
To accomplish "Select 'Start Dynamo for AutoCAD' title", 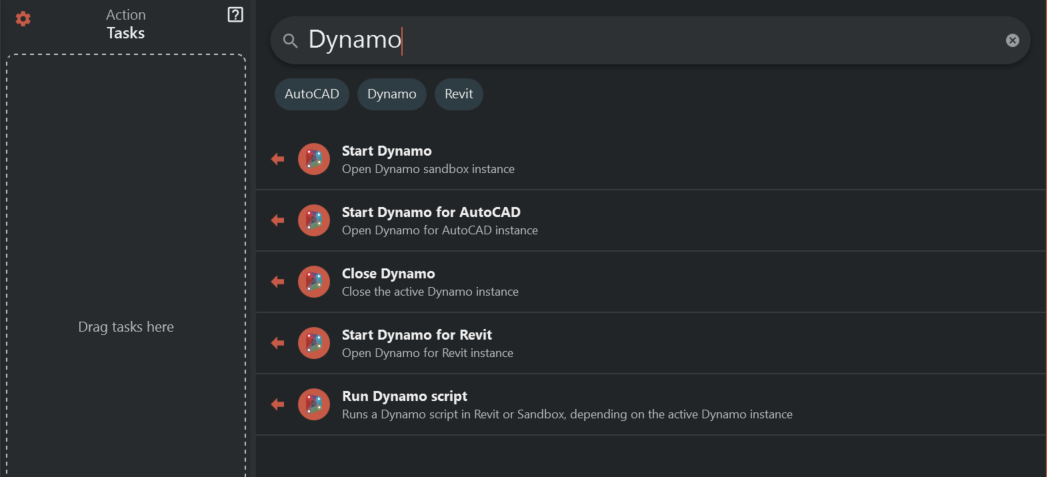I will click(431, 212).
